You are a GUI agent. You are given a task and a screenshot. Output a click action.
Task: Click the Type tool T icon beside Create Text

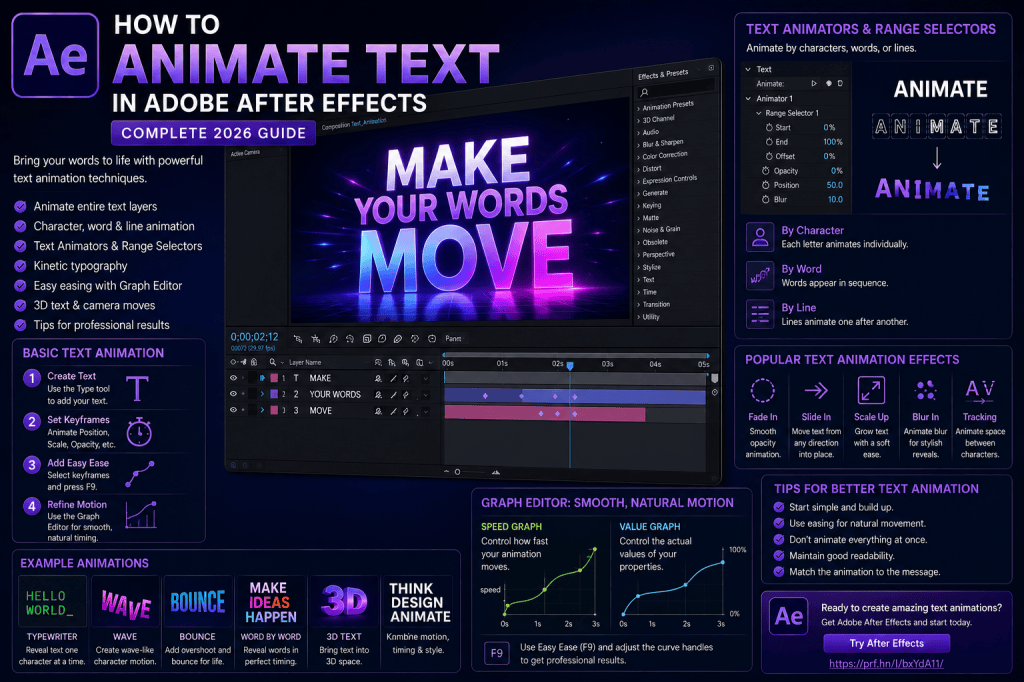pyautogui.click(x=137, y=389)
